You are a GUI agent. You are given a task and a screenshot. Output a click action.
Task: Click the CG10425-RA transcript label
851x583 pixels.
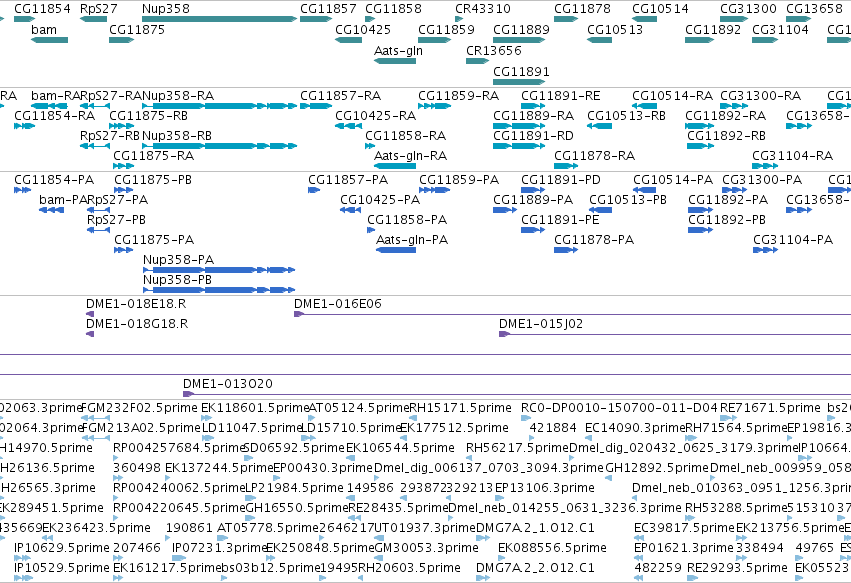375,116
